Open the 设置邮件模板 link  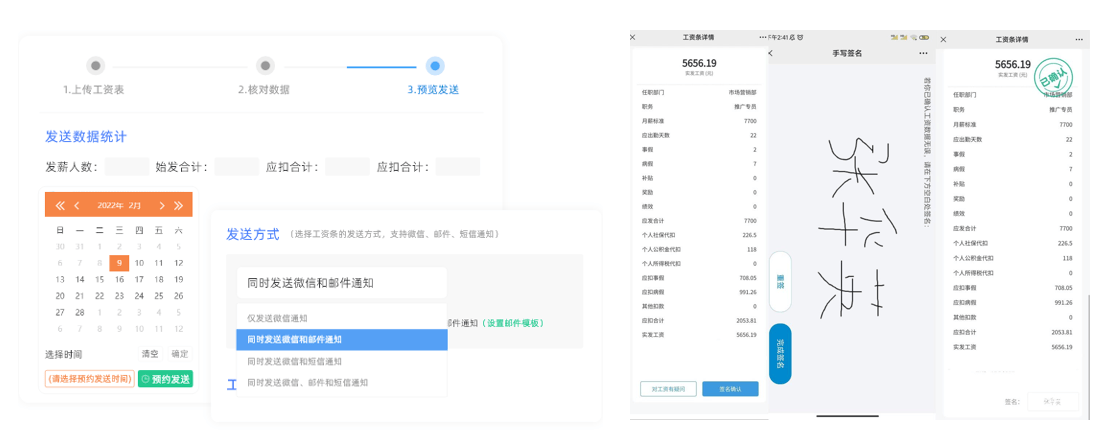pos(513,323)
